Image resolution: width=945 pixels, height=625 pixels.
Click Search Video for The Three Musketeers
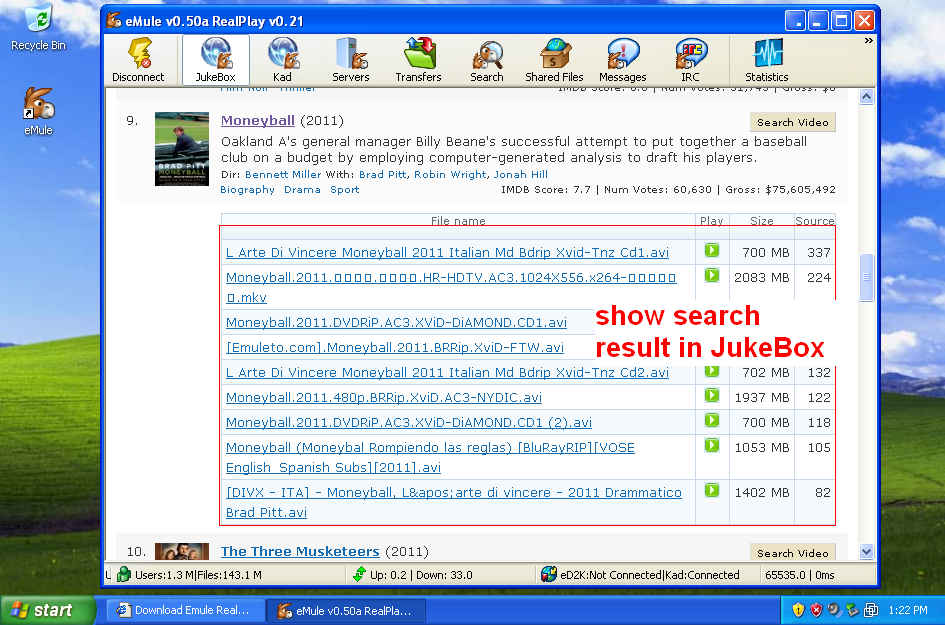pyautogui.click(x=793, y=552)
